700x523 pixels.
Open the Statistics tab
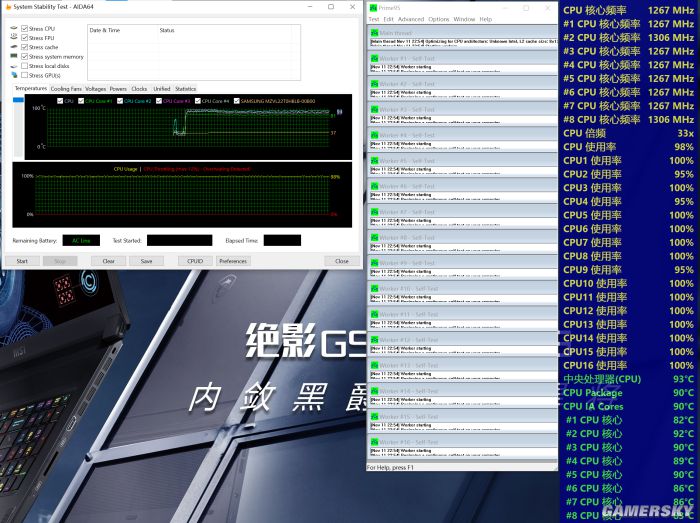click(x=185, y=89)
